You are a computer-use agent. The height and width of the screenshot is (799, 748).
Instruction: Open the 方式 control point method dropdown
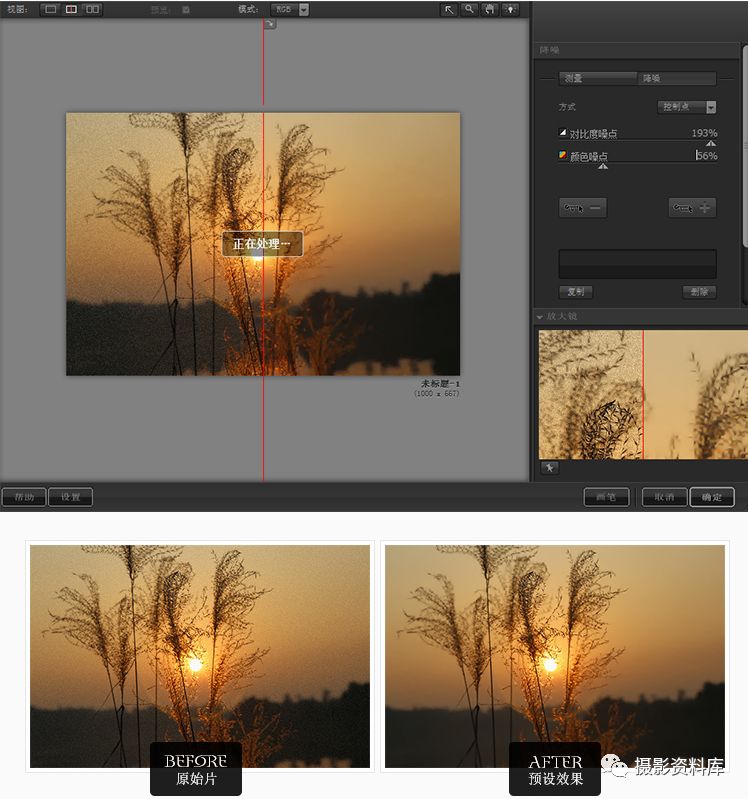[x=687, y=107]
